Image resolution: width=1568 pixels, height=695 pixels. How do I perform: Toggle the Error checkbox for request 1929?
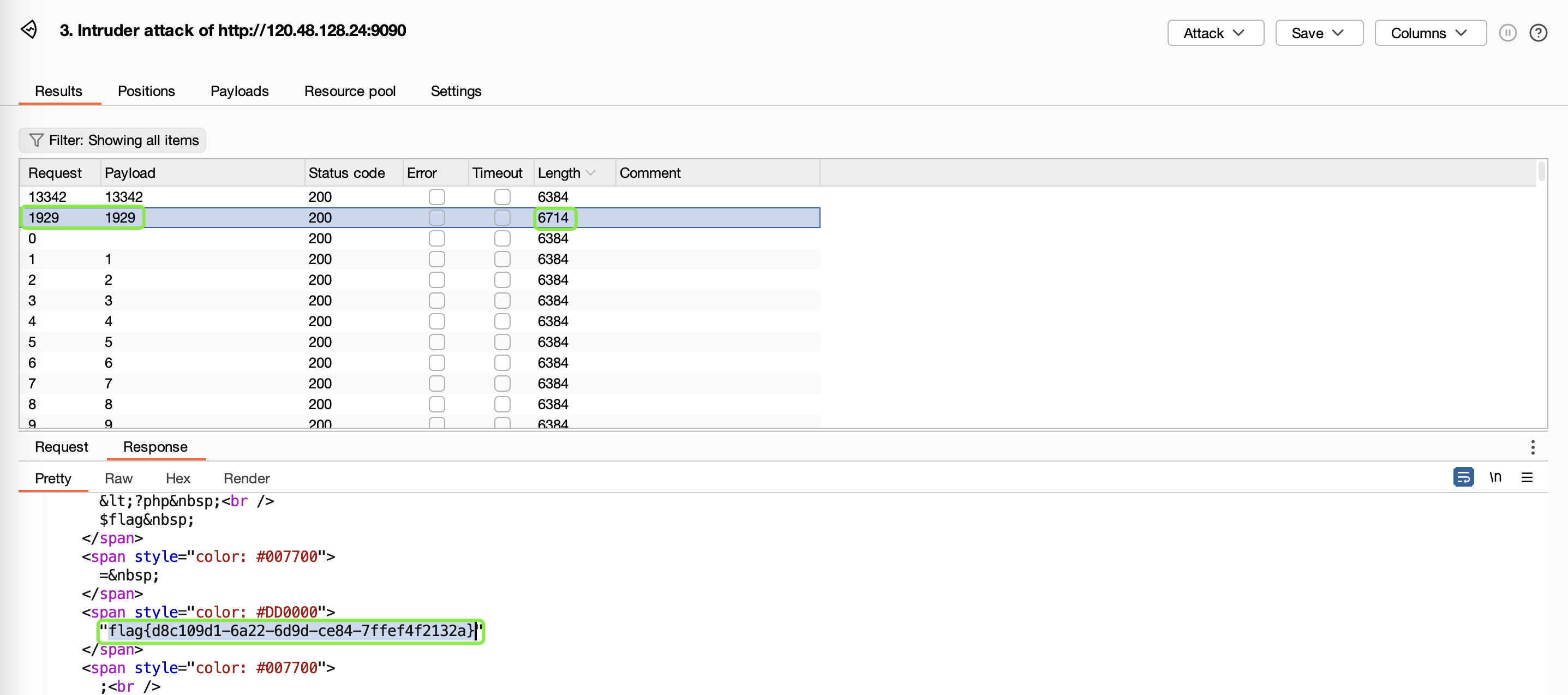(x=435, y=217)
